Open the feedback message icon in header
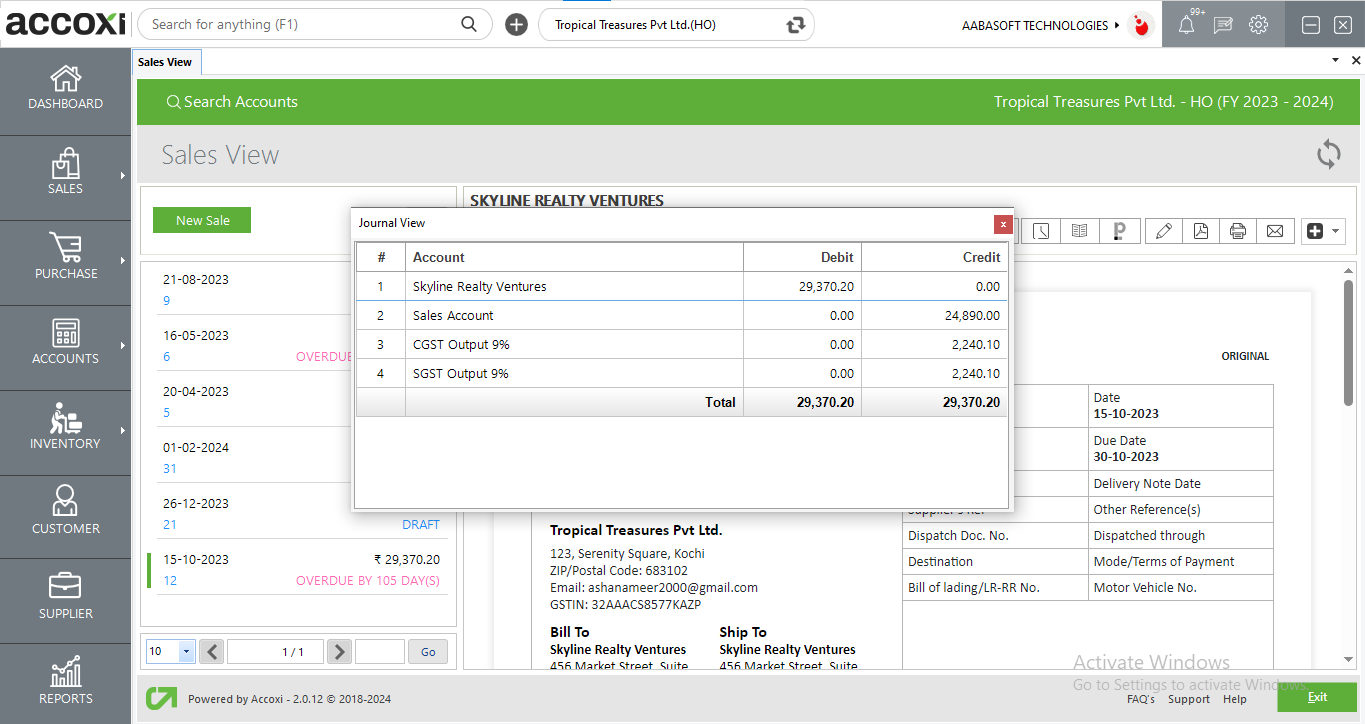This screenshot has height=724, width=1365. point(1222,25)
